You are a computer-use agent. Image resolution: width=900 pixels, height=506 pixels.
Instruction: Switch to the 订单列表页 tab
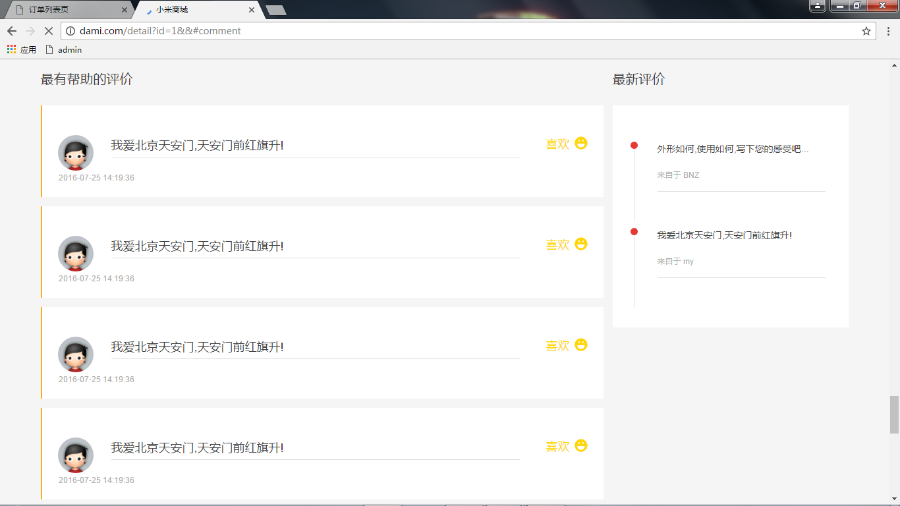click(68, 10)
